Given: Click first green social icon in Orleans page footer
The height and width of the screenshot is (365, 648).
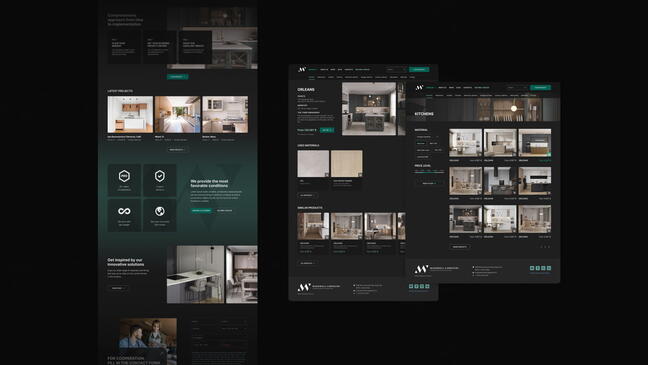Looking at the screenshot, I should 411,286.
